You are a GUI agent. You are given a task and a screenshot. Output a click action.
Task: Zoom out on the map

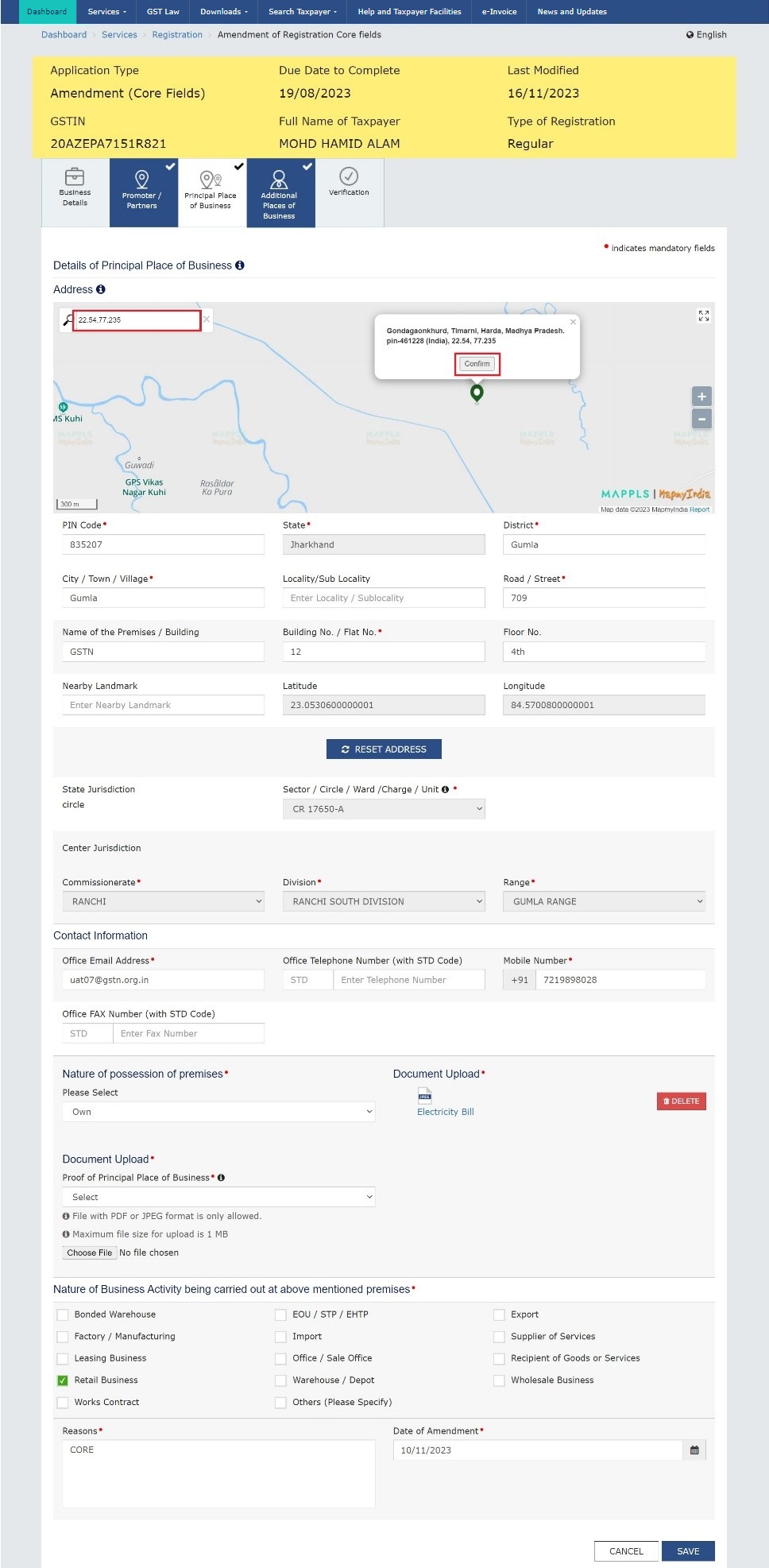(x=701, y=419)
